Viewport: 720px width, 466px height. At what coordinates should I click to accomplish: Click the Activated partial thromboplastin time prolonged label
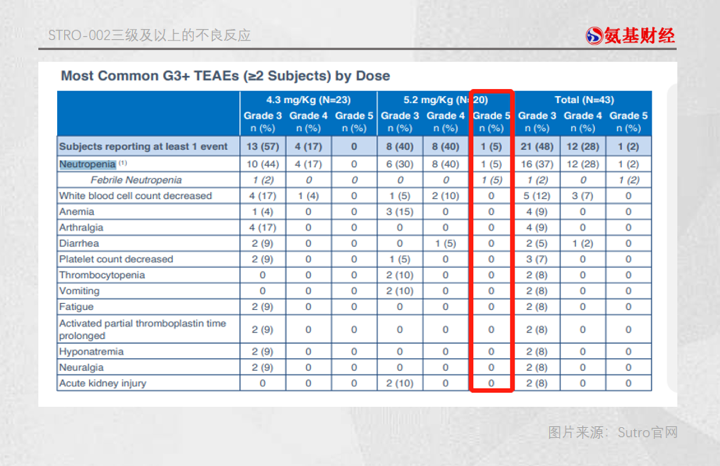(x=142, y=329)
